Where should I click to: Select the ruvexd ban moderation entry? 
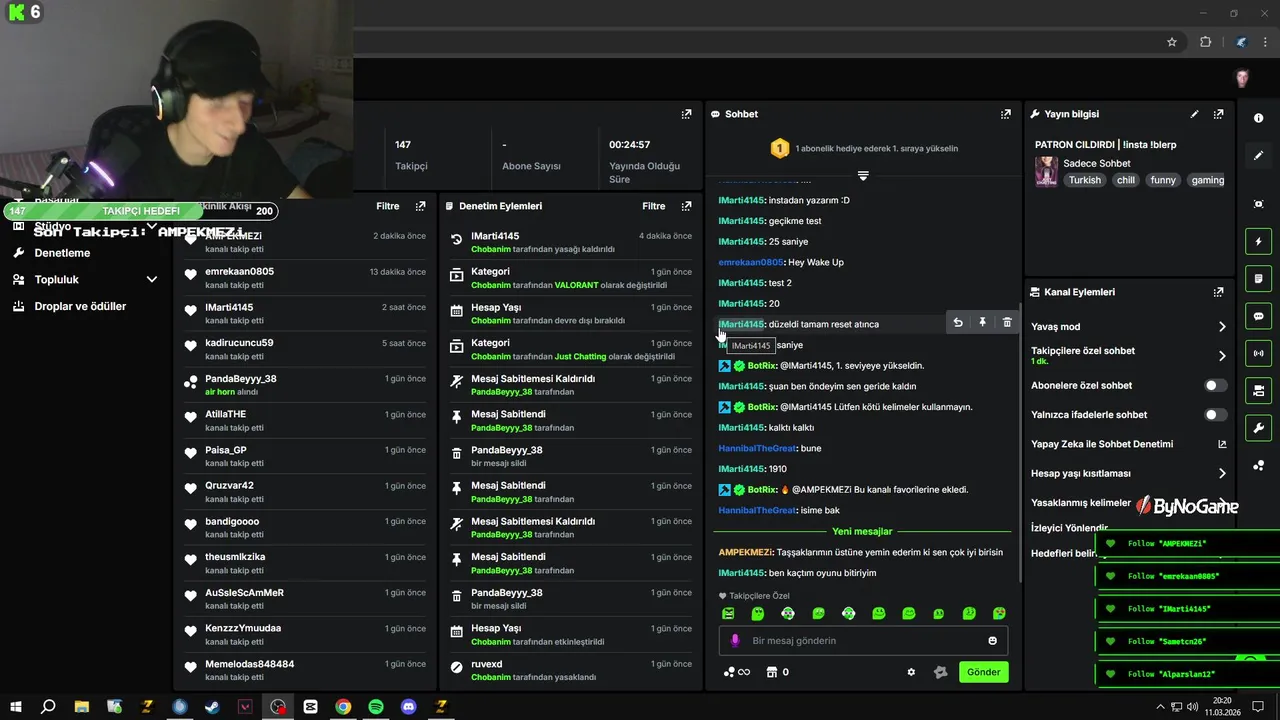pyautogui.click(x=571, y=669)
